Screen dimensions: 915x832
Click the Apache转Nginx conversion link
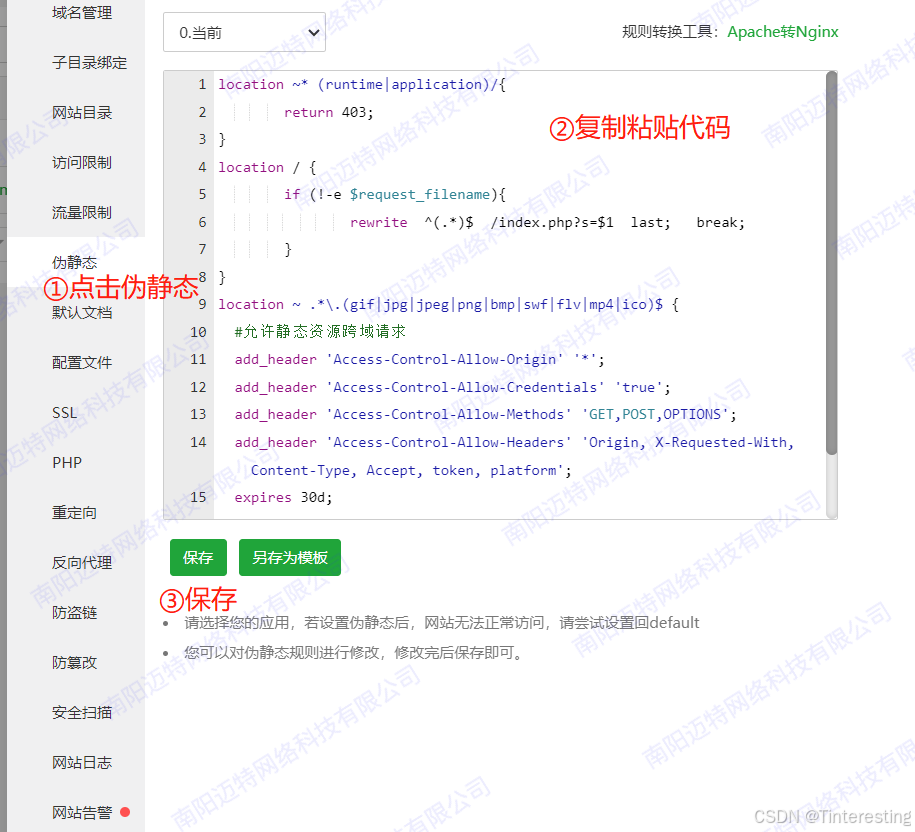[x=782, y=32]
